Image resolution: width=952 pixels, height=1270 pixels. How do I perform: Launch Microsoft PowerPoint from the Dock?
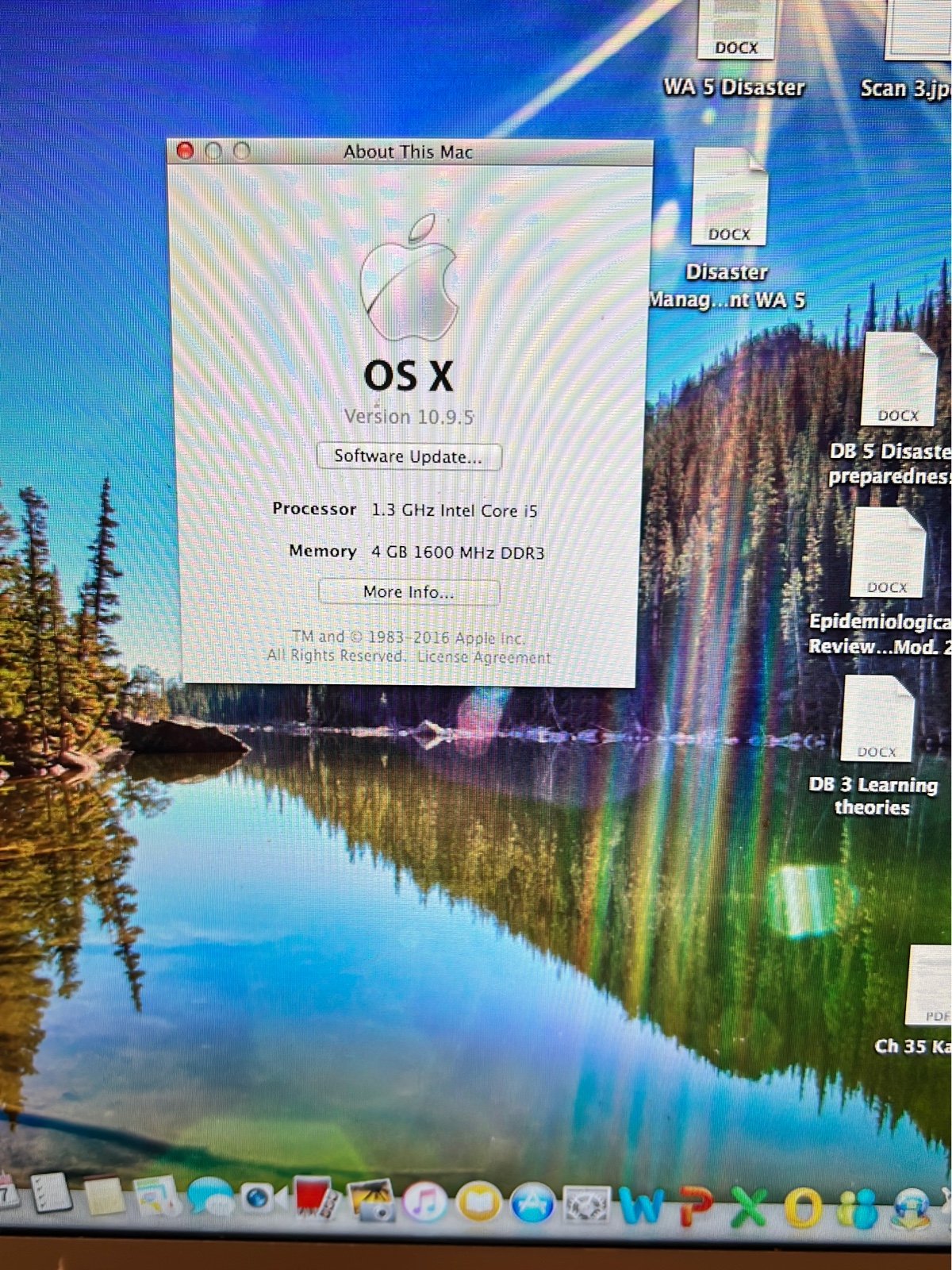(697, 1208)
